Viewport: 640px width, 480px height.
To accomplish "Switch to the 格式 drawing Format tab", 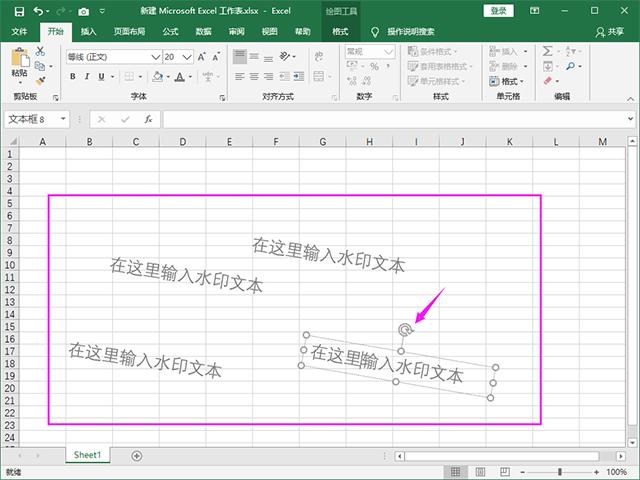I will [x=340, y=31].
